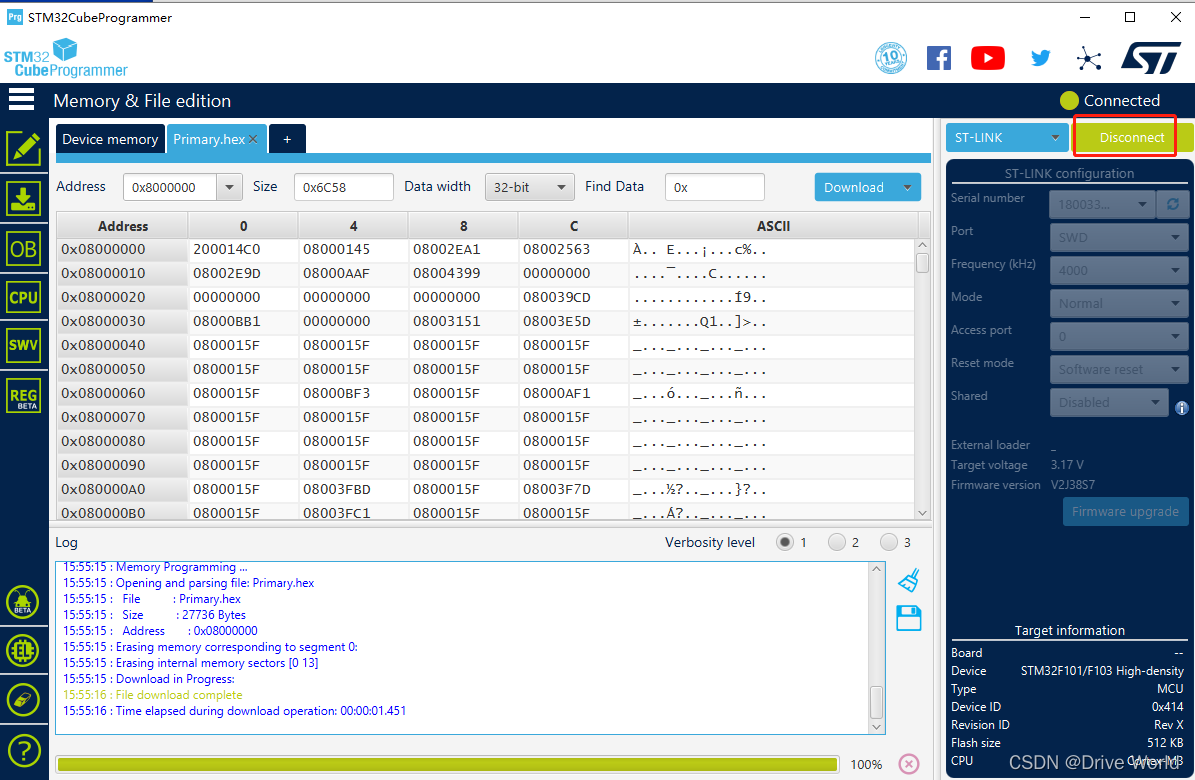The width and height of the screenshot is (1195, 780).
Task: Open the REG beta registers panel
Action: tap(24, 396)
